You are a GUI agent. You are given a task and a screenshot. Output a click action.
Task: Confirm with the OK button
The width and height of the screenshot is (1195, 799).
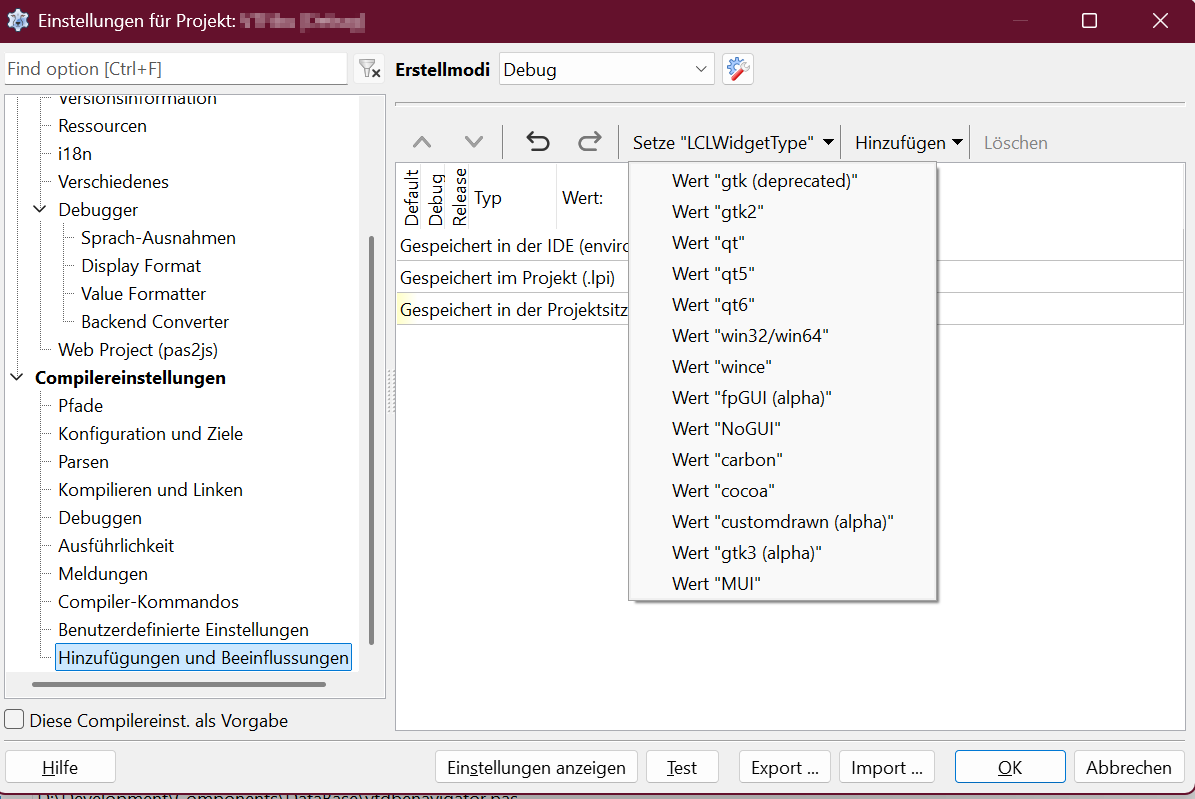tap(1010, 767)
